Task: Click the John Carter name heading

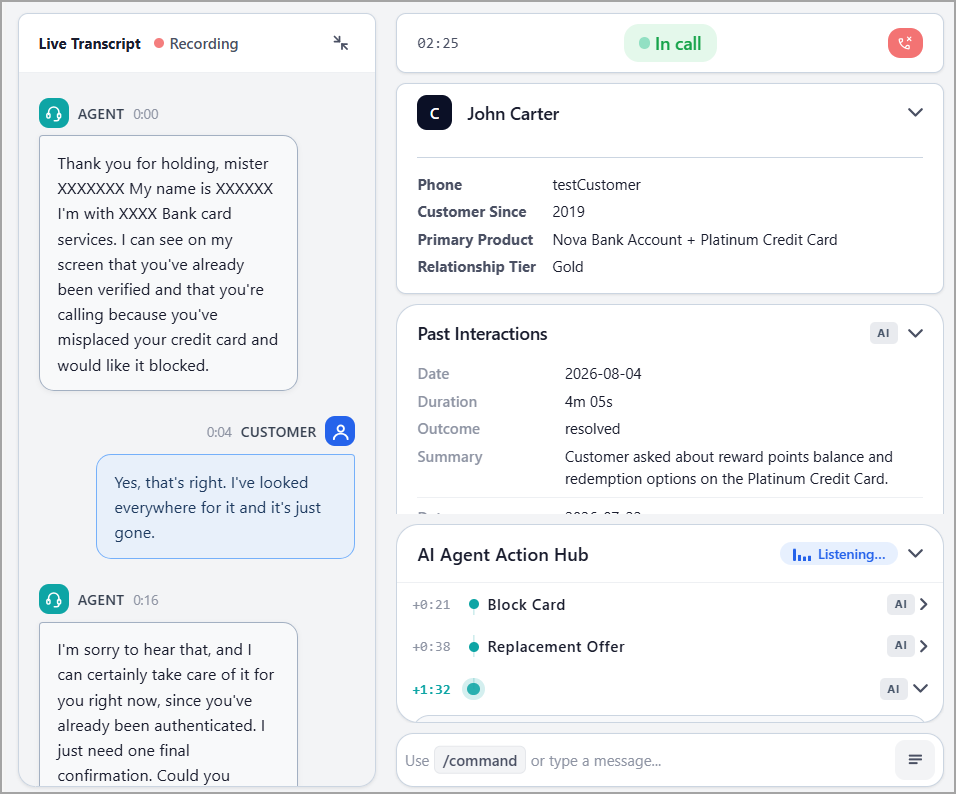Action: (513, 113)
